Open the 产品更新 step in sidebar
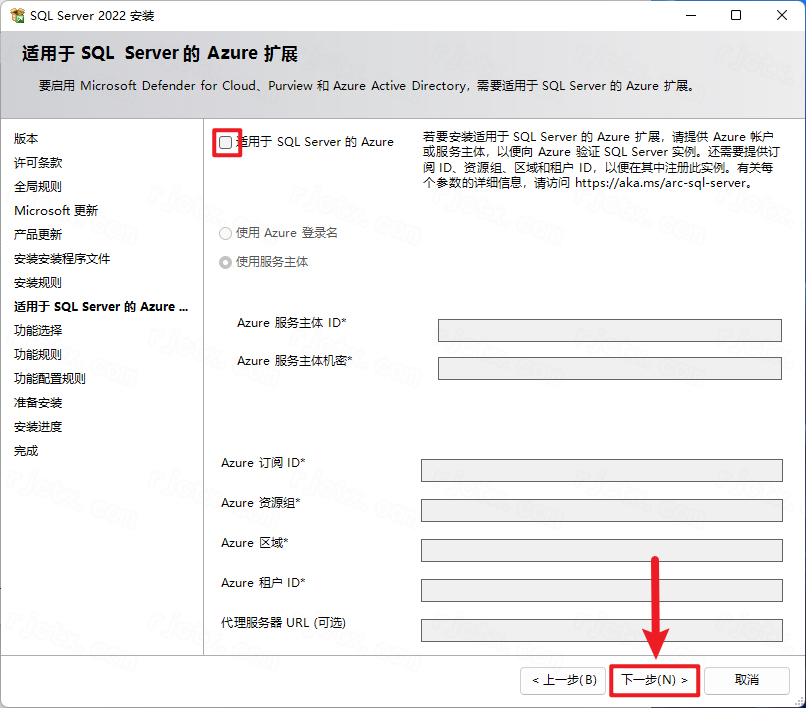806x708 pixels. pyautogui.click(x=38, y=235)
